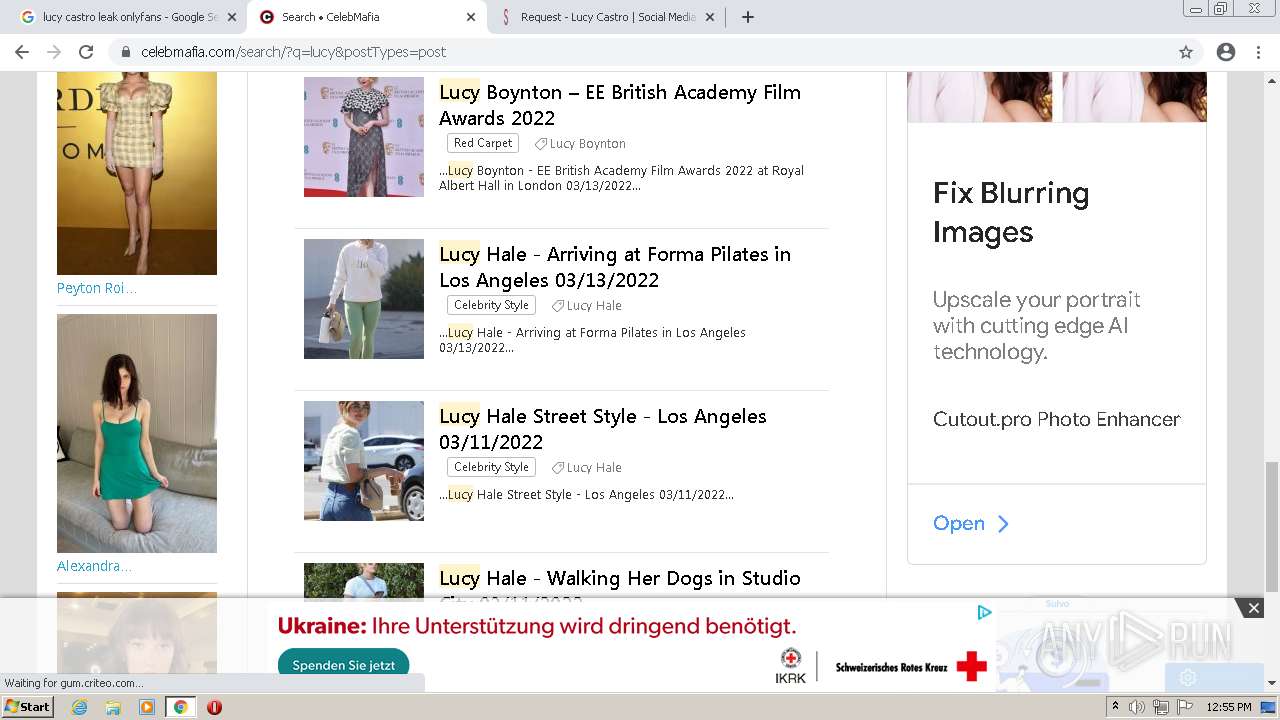
Task: Click the Spenden Sie jetzt donate button
Action: pyautogui.click(x=343, y=665)
